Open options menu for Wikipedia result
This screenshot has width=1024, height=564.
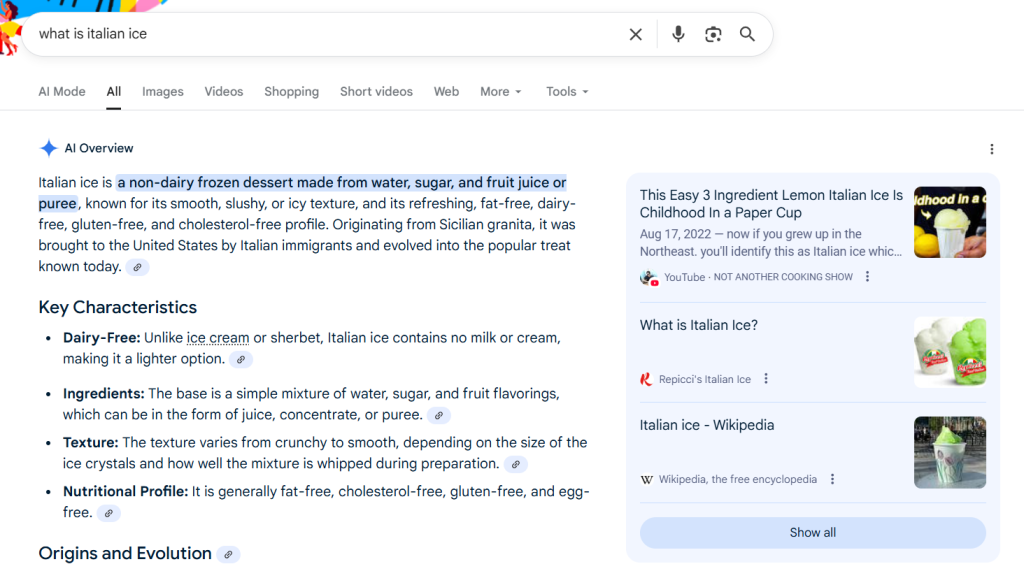[832, 479]
